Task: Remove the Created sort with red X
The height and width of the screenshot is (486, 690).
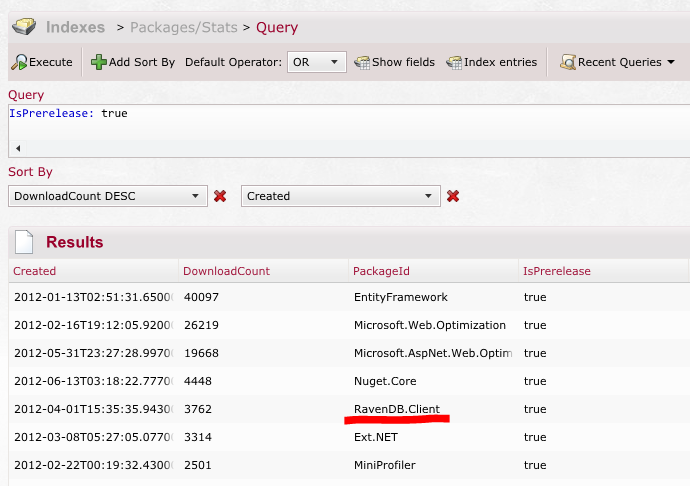Action: (453, 196)
